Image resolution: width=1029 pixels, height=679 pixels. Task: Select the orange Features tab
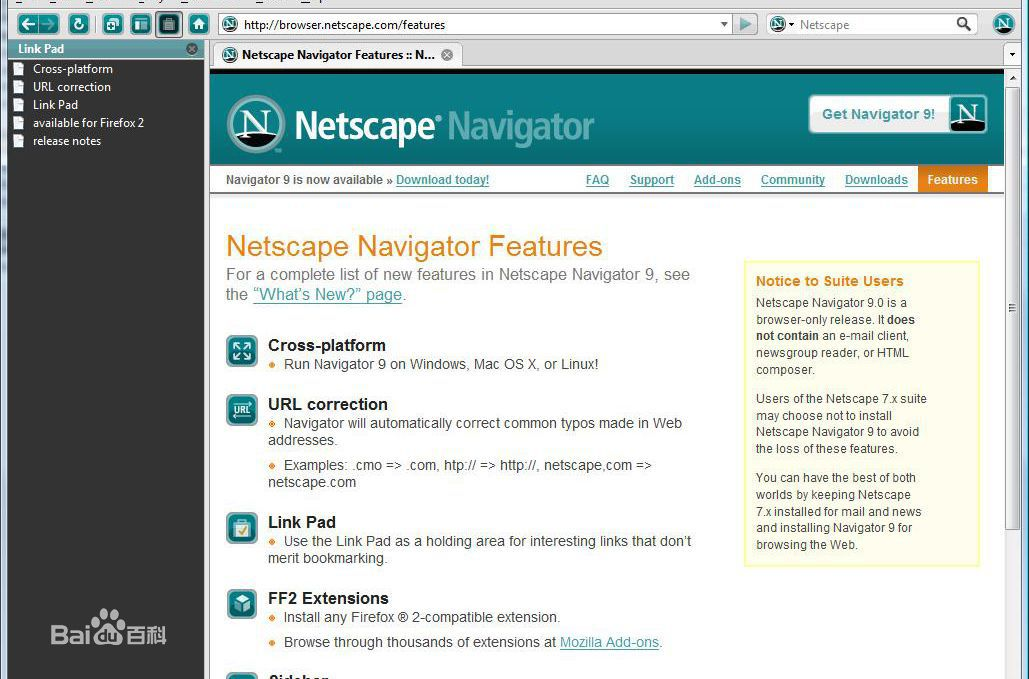(x=952, y=180)
